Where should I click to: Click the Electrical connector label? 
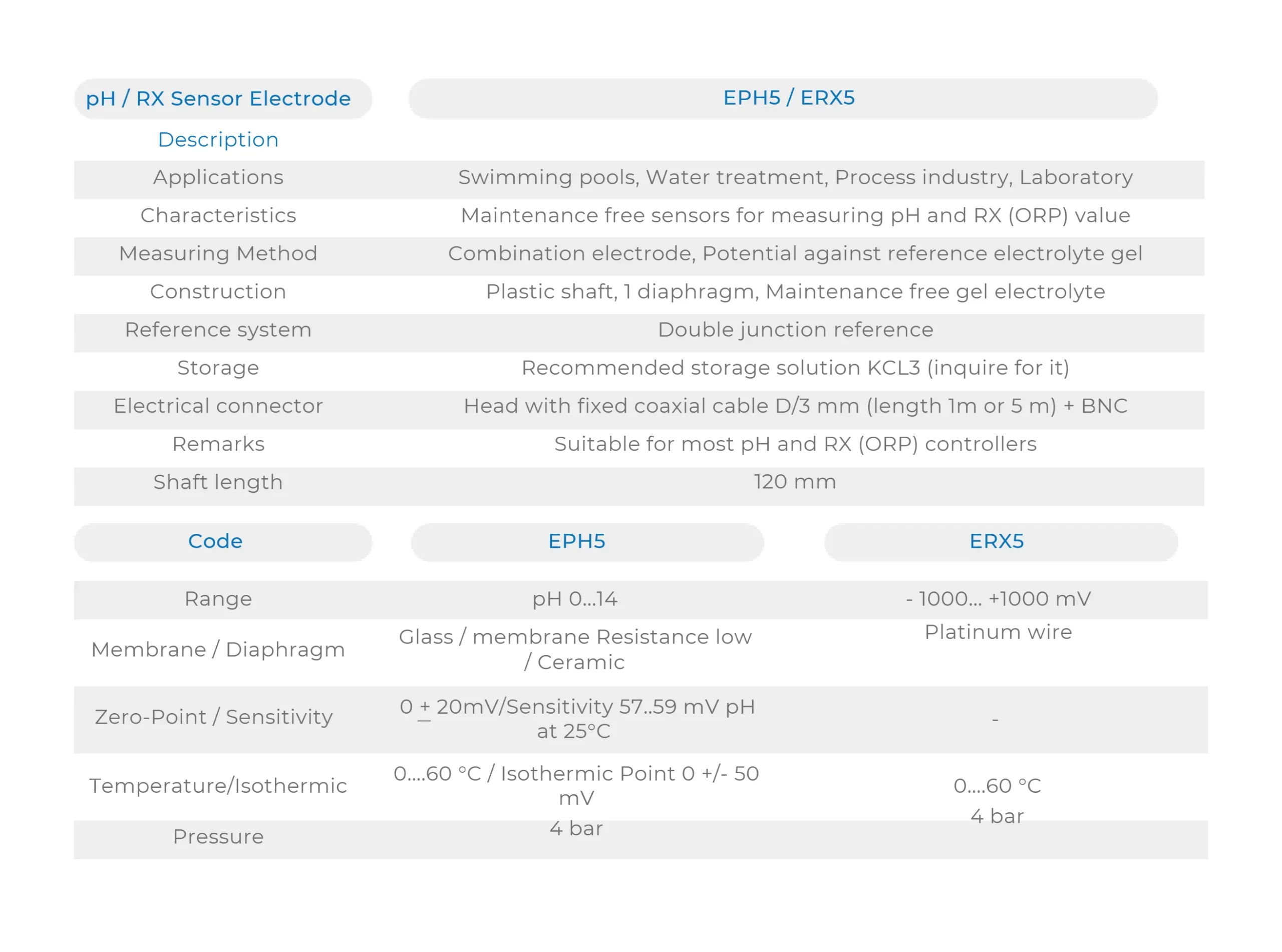[x=218, y=406]
